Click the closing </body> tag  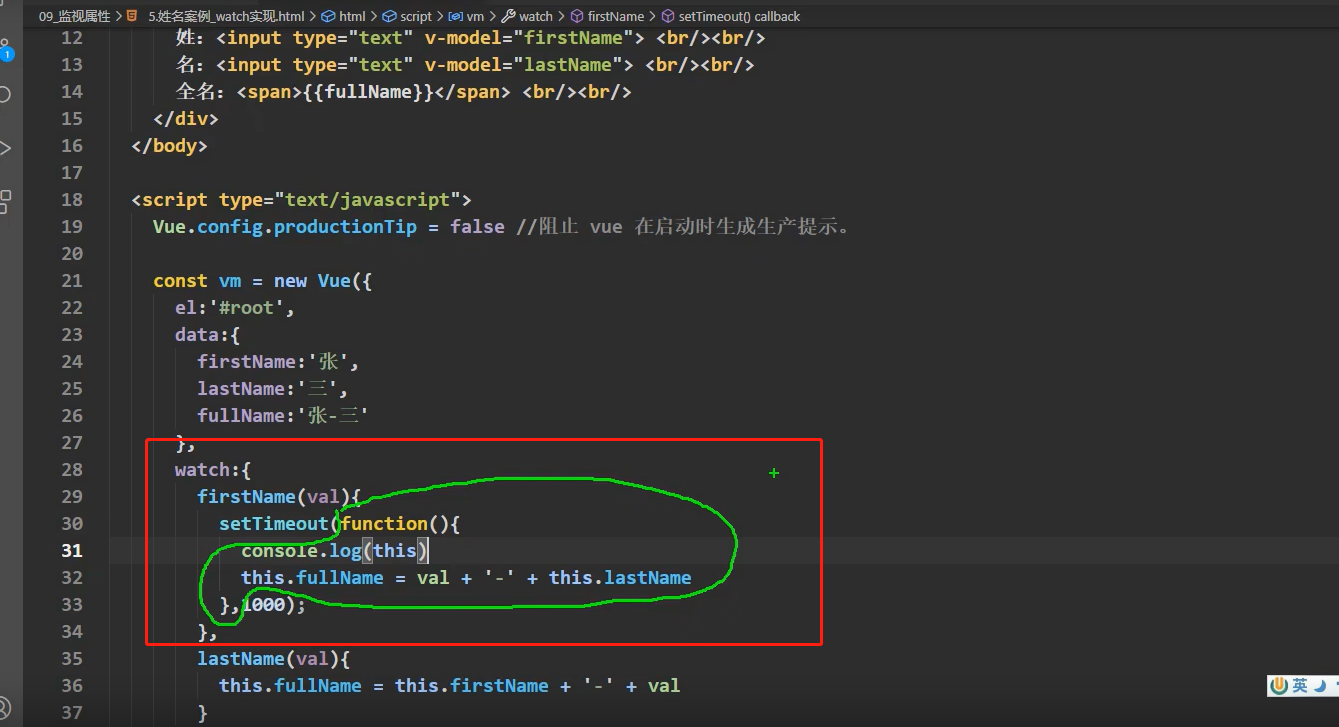coord(170,146)
